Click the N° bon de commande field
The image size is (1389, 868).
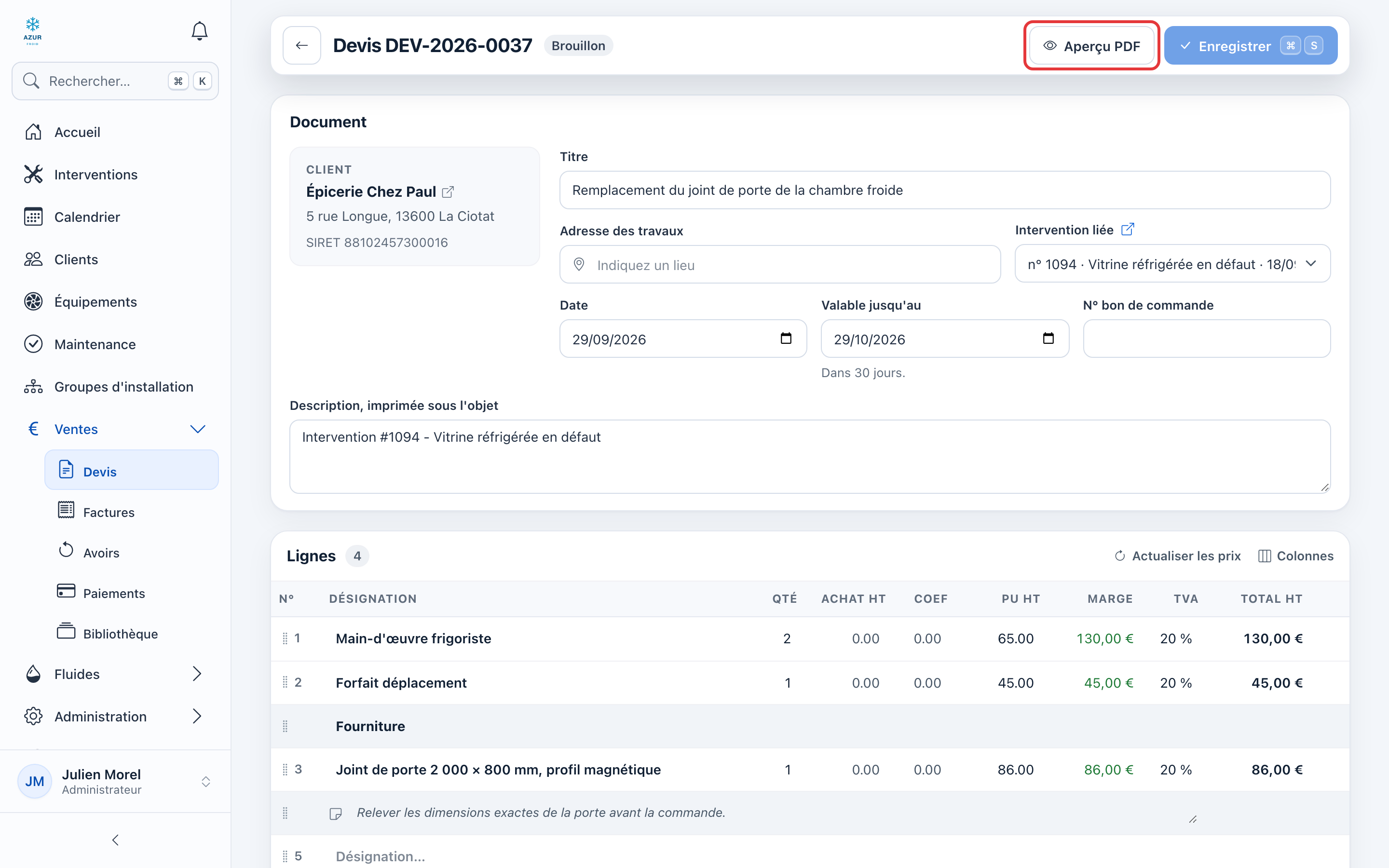tap(1207, 339)
